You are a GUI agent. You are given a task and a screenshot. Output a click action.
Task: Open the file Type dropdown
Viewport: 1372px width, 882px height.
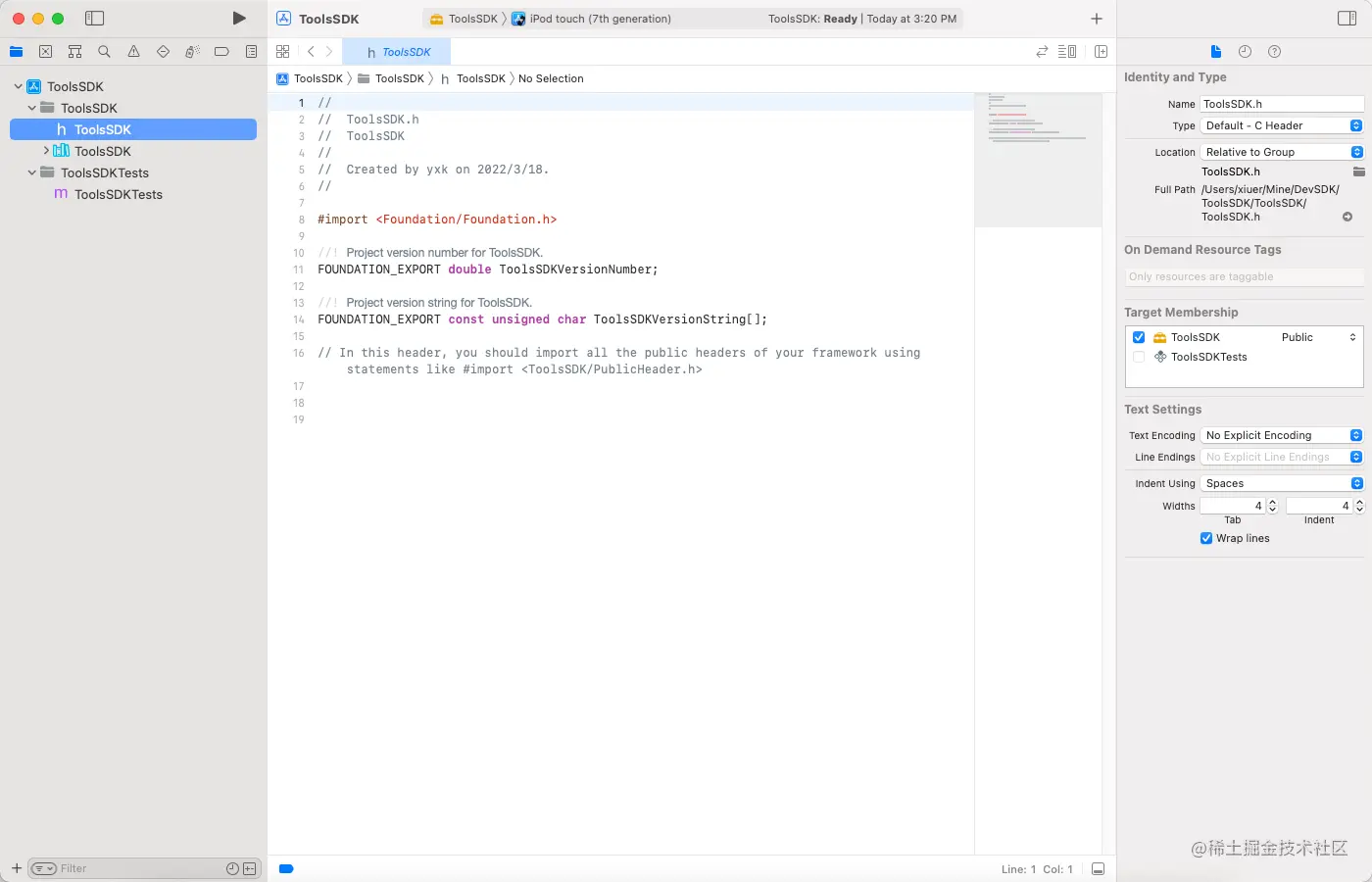pyautogui.click(x=1282, y=125)
